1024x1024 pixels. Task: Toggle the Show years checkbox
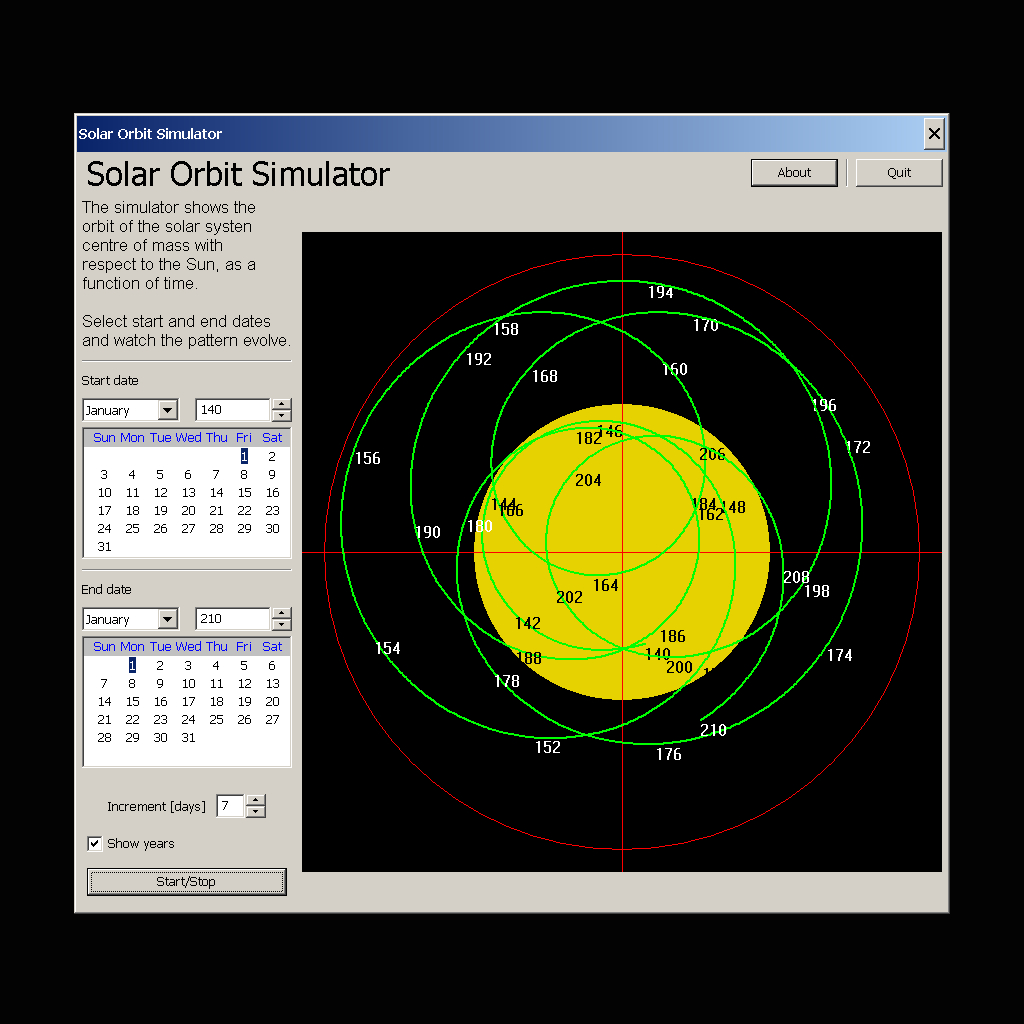(95, 843)
